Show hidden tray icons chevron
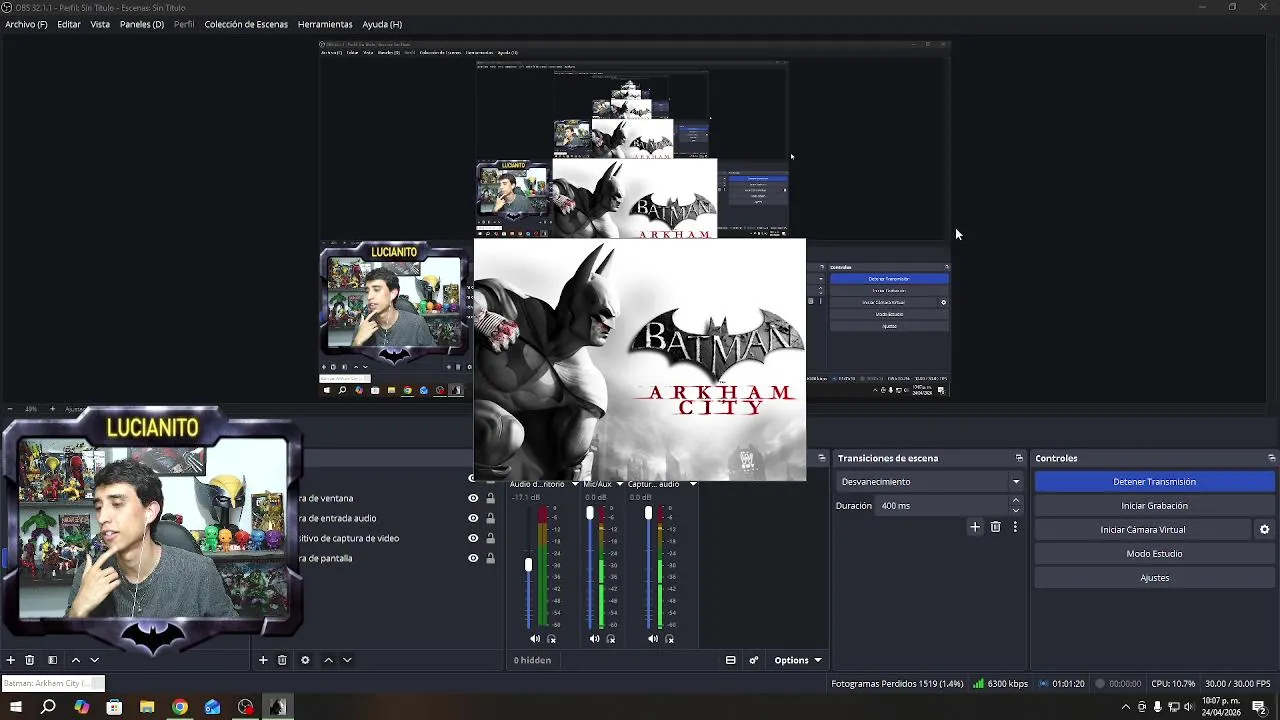Screen dimensions: 1280x720 (x=1125, y=707)
